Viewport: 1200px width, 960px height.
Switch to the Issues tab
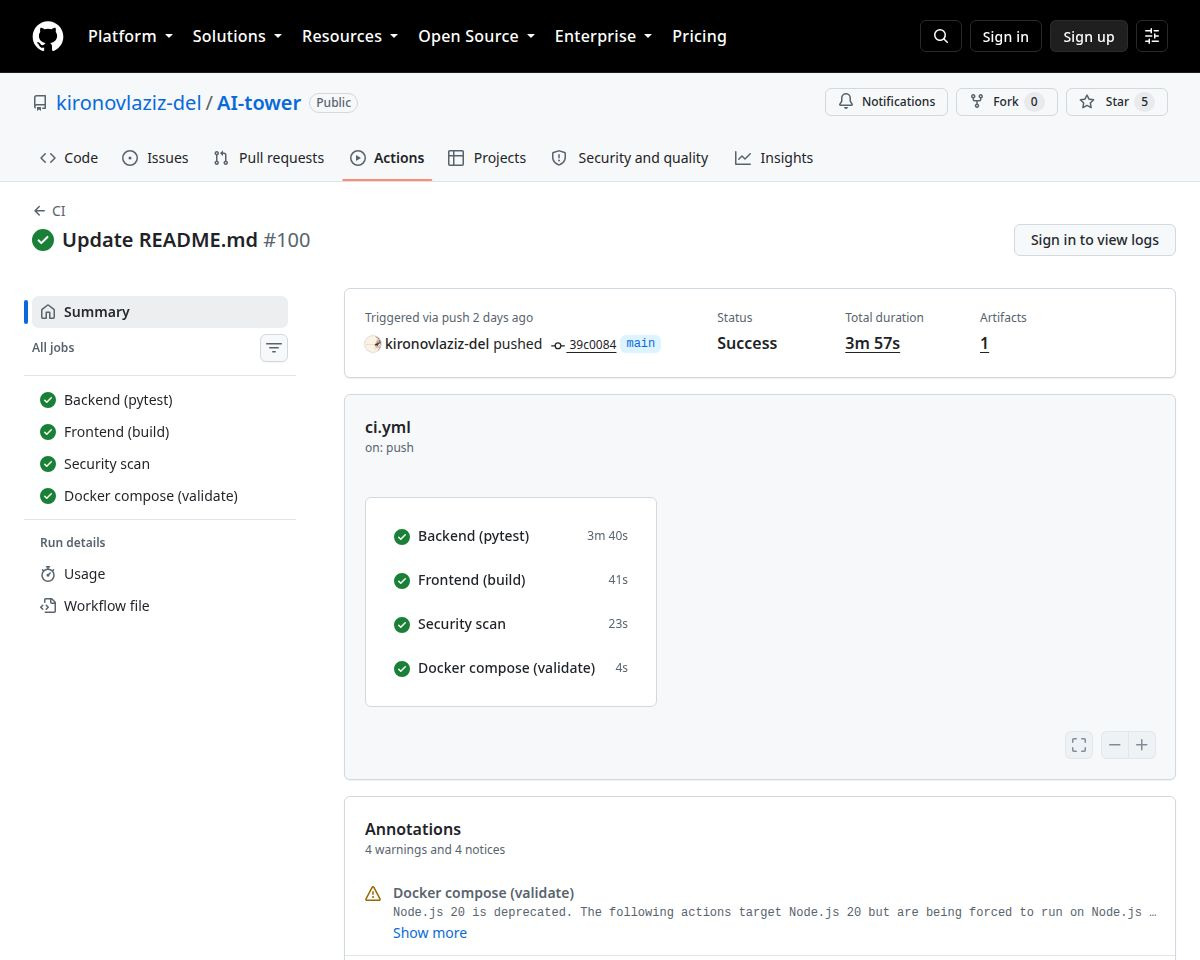click(155, 158)
